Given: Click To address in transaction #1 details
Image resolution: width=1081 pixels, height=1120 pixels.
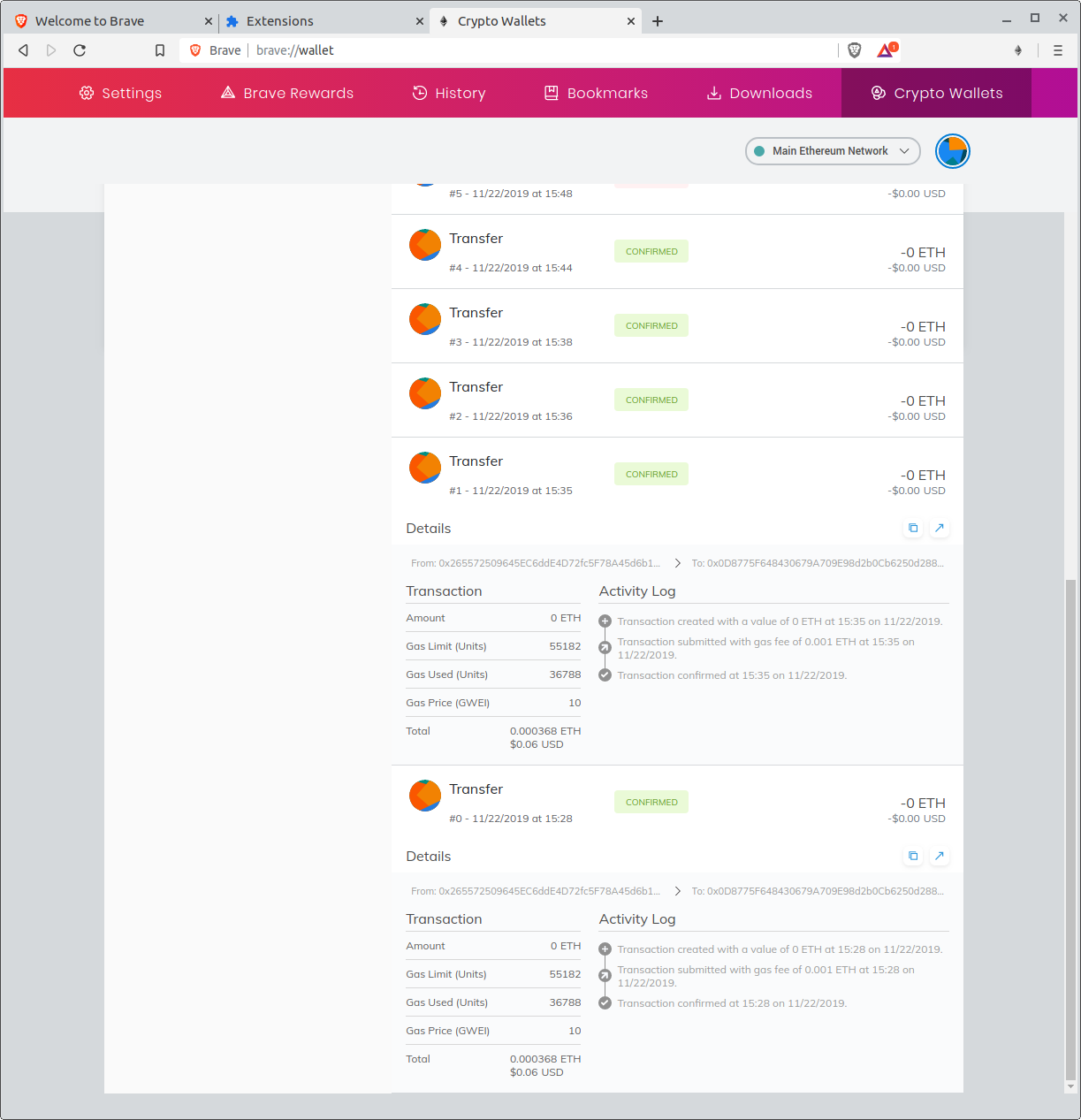Looking at the screenshot, I should 818,563.
